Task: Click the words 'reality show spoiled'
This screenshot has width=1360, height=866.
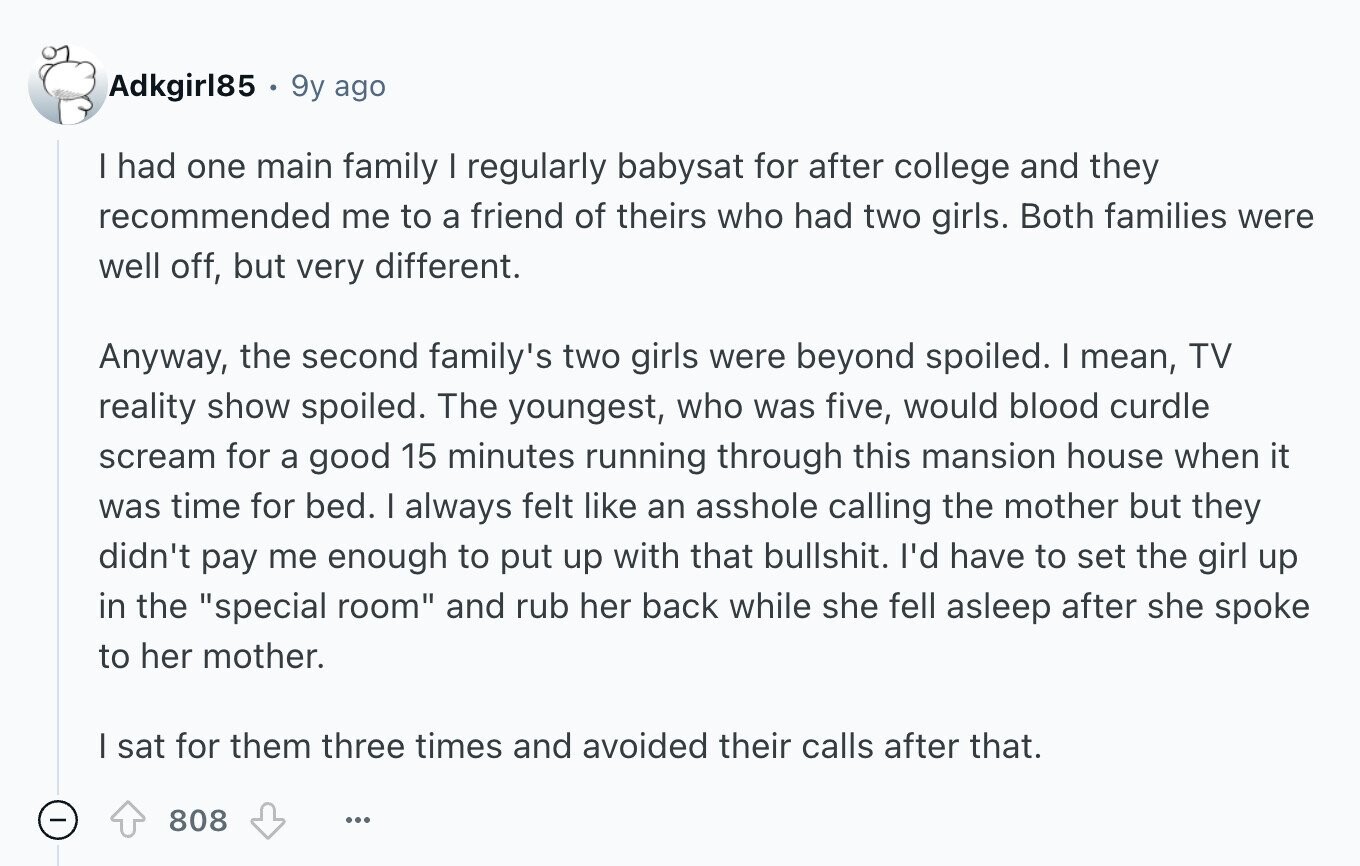Action: [262, 407]
